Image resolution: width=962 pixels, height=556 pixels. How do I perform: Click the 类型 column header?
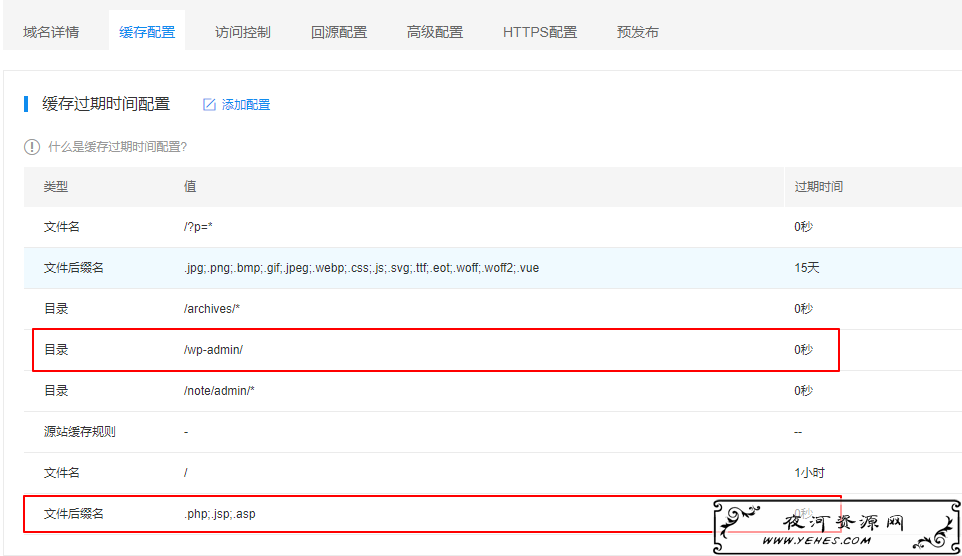56,187
